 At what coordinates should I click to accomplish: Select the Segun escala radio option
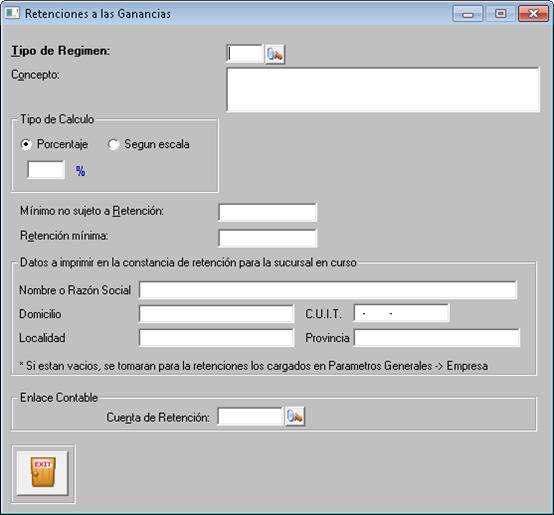coord(113,144)
